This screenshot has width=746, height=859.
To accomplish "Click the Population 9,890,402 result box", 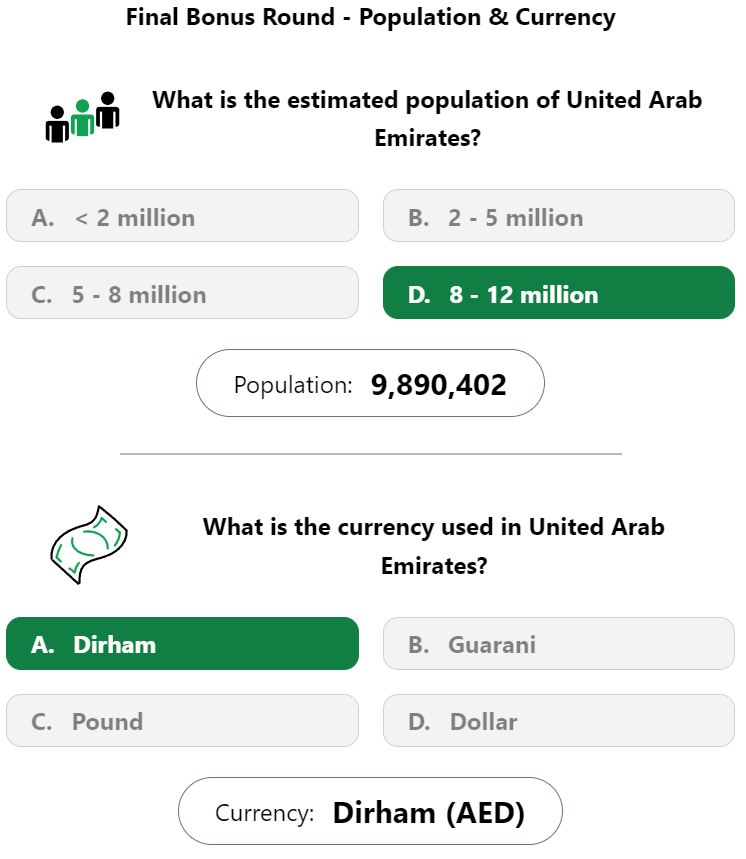I will pos(370,383).
